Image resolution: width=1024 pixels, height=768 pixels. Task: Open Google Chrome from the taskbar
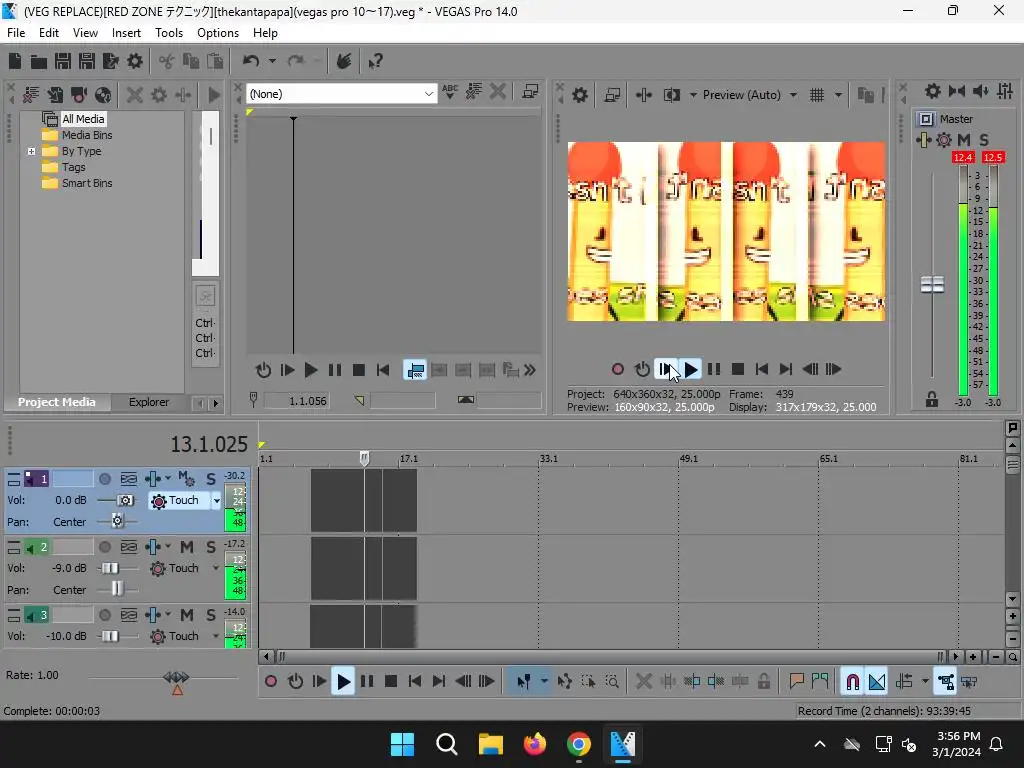tap(579, 744)
